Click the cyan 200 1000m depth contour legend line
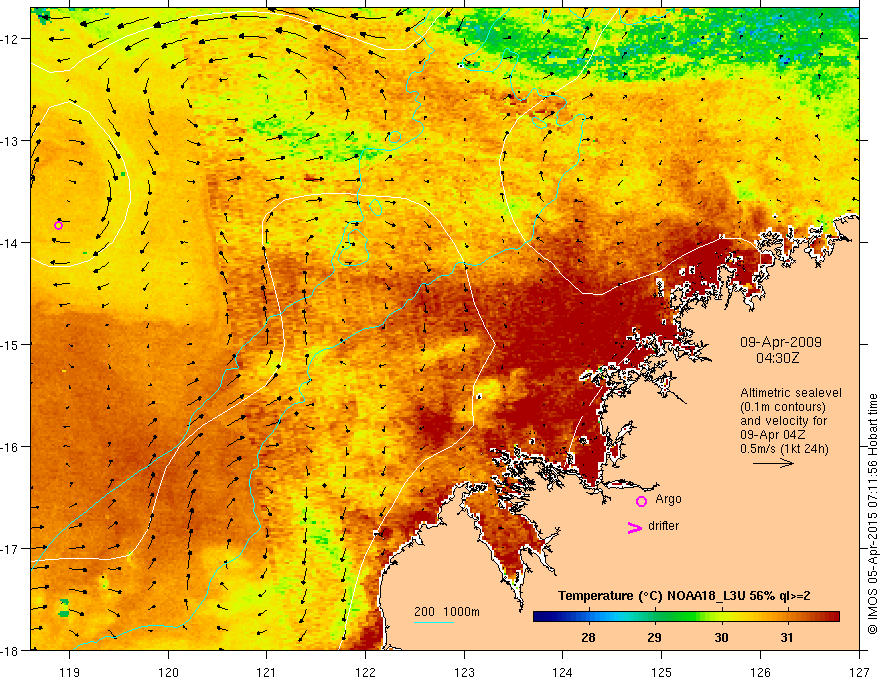This screenshot has height=680, width=880. point(434,622)
